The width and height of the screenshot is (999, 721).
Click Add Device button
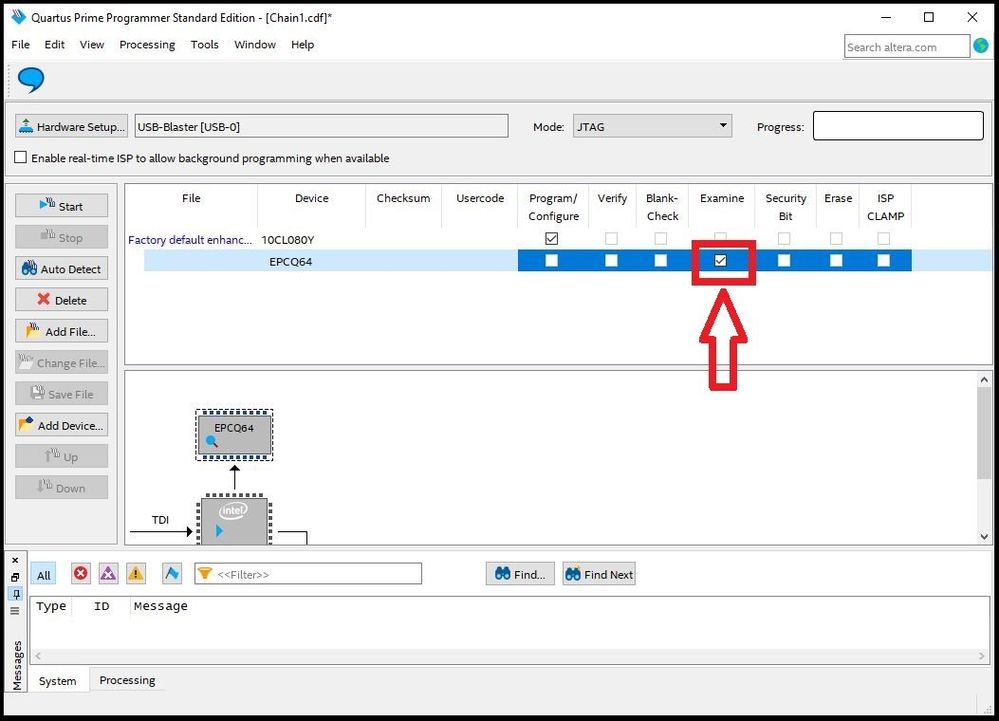click(x=61, y=425)
